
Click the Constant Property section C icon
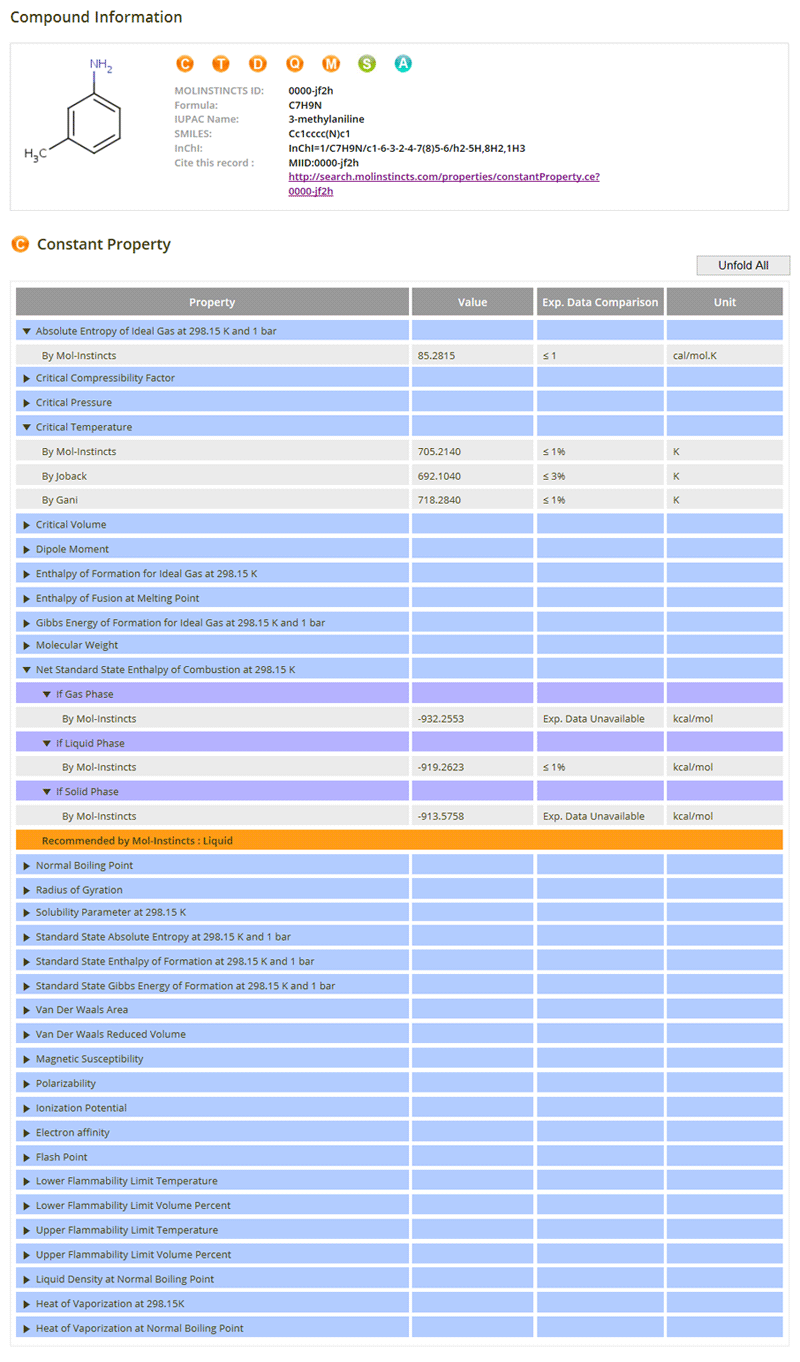[x=20, y=244]
